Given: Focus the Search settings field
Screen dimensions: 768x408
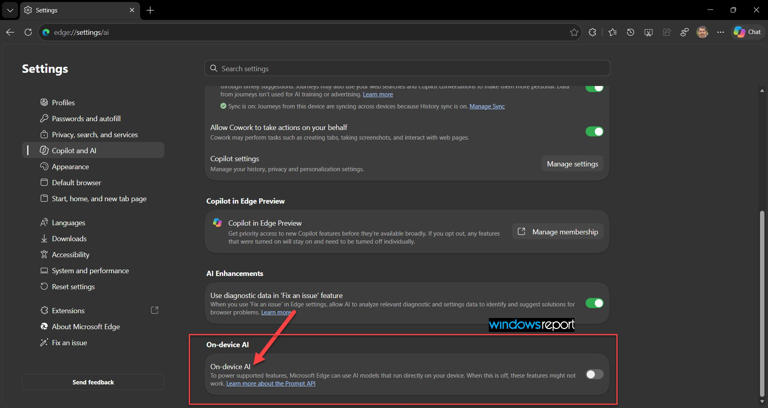Looking at the screenshot, I should click(408, 69).
